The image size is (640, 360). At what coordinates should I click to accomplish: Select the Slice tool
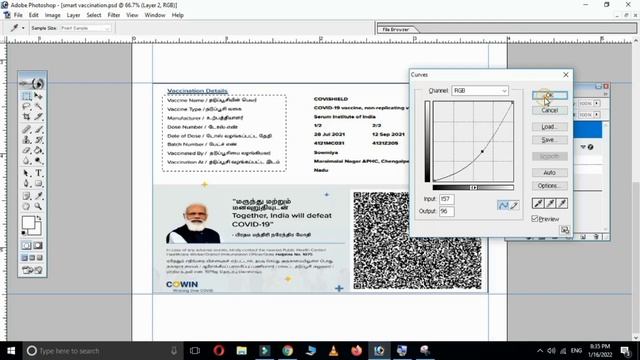[38, 117]
